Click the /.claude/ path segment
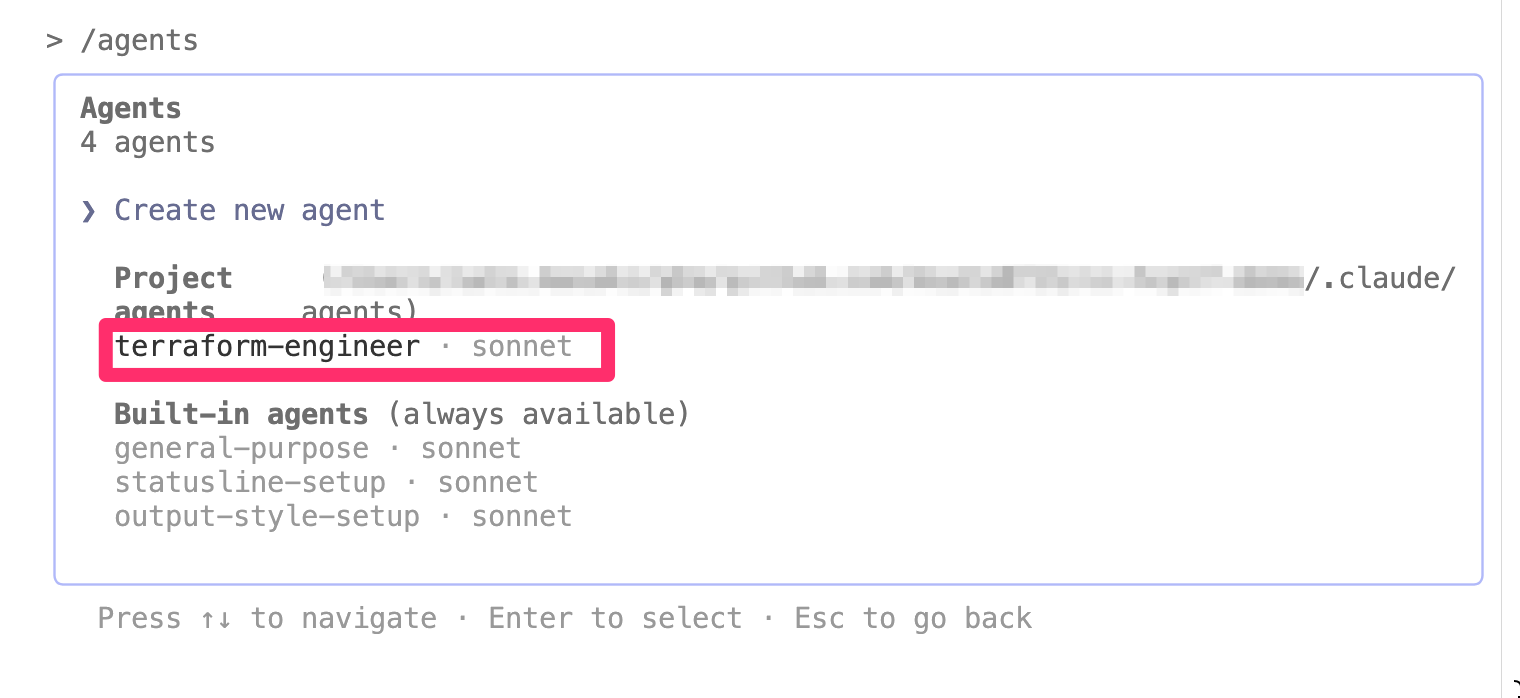This screenshot has height=698, width=1520. (1380, 279)
